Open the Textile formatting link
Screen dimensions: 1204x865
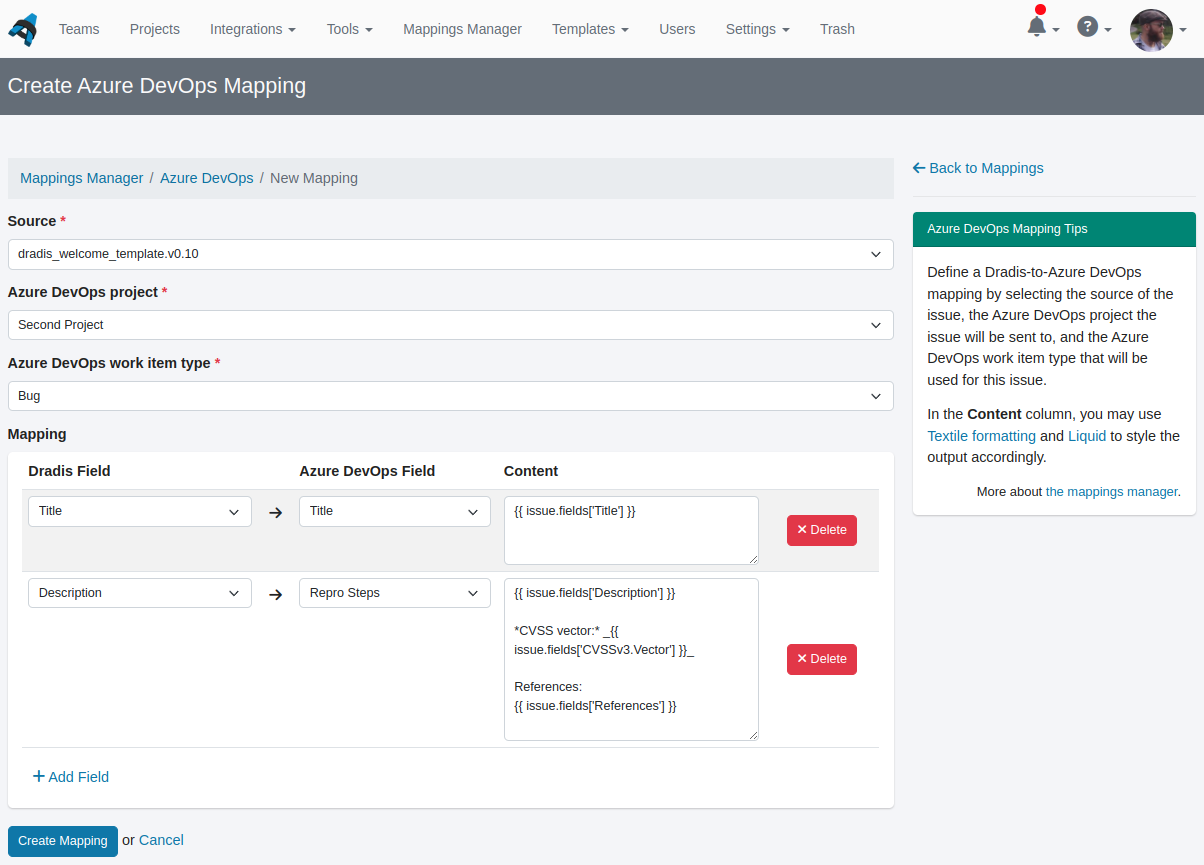click(982, 436)
